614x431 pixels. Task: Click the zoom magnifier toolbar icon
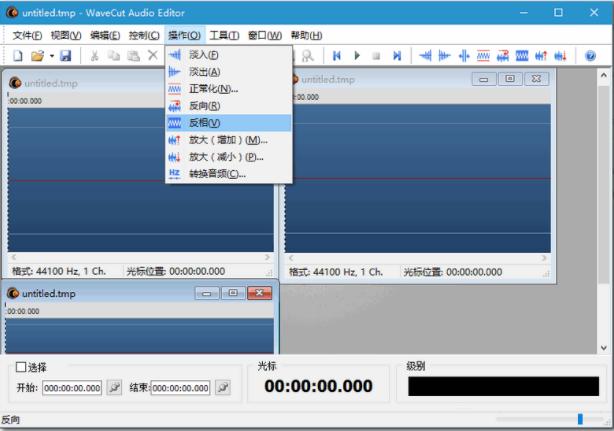[308, 56]
